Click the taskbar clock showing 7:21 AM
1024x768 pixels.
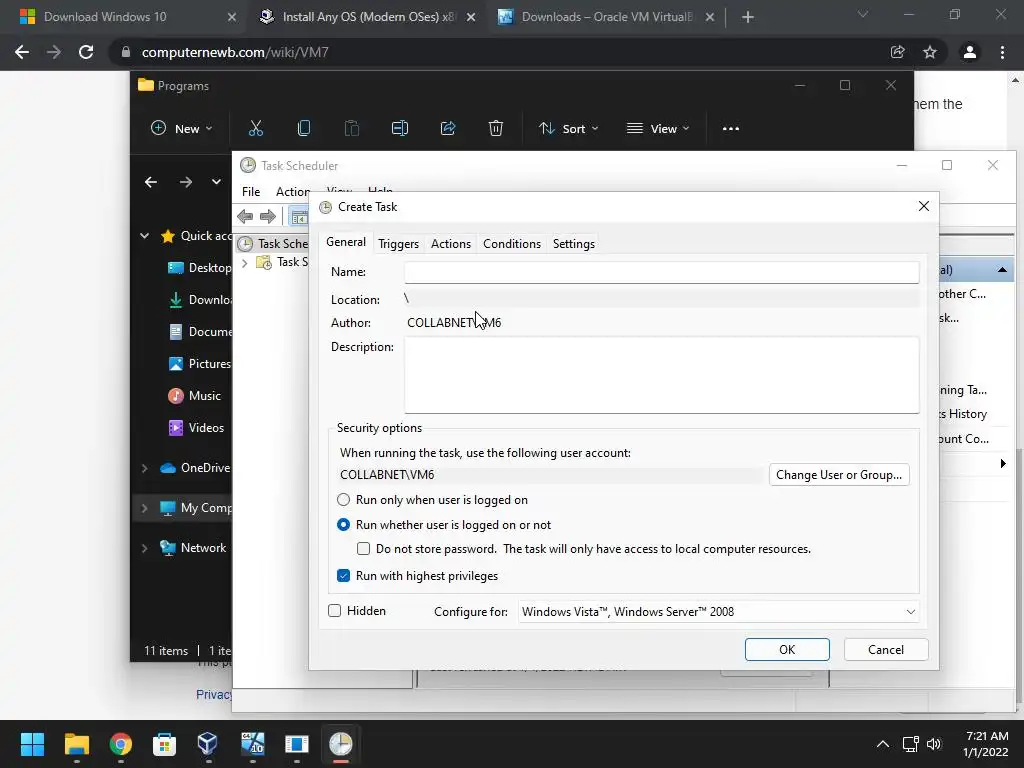click(986, 744)
